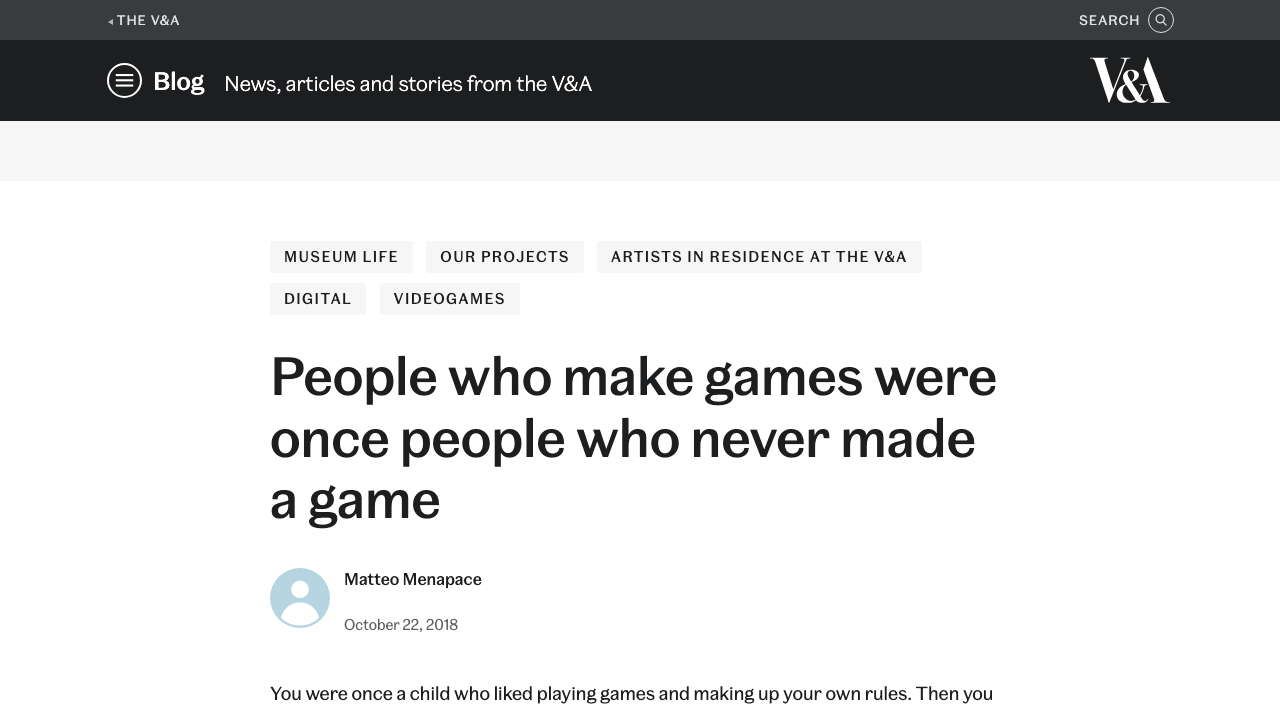Click the Blog title in the header
Screen dimensions: 1280x720
tap(178, 80)
